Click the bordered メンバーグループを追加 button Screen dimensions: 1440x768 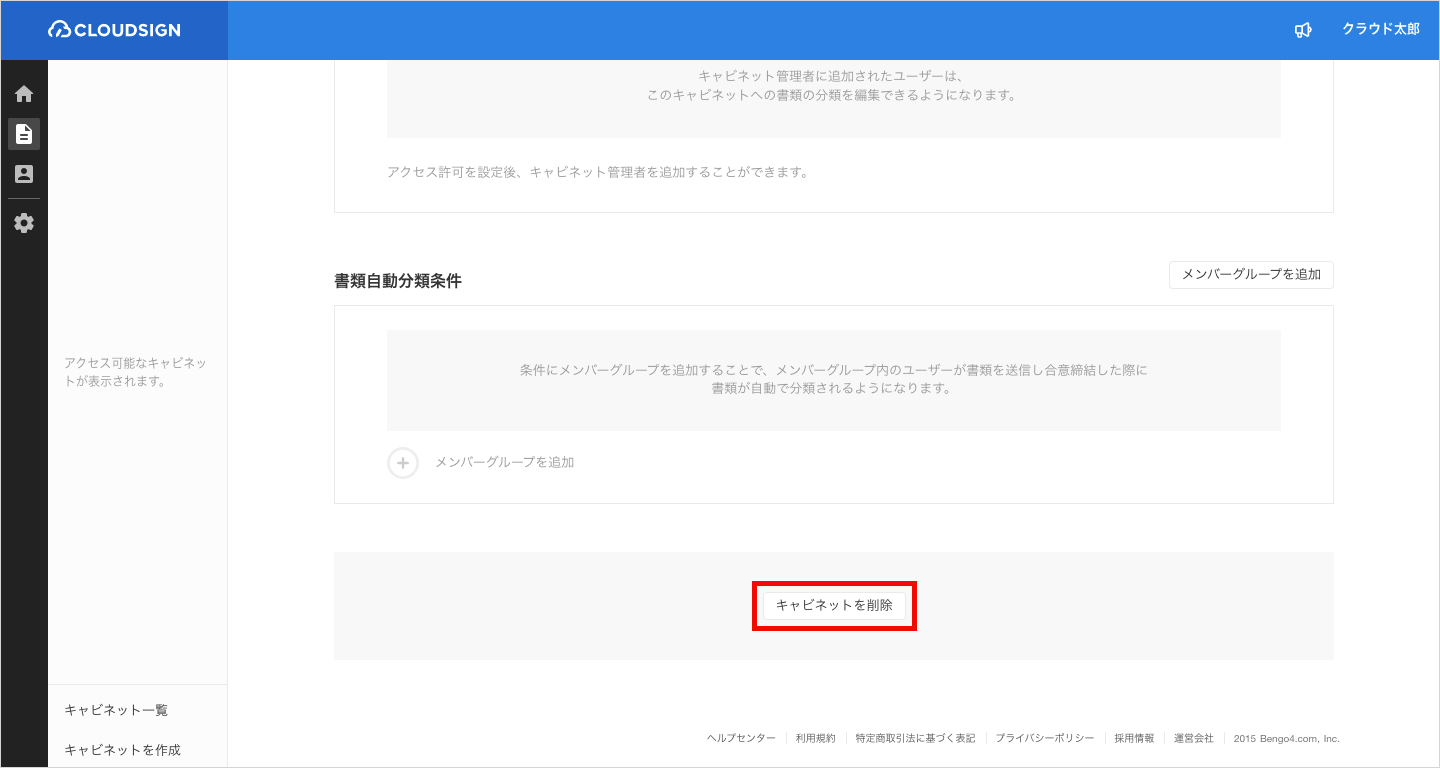1250,274
